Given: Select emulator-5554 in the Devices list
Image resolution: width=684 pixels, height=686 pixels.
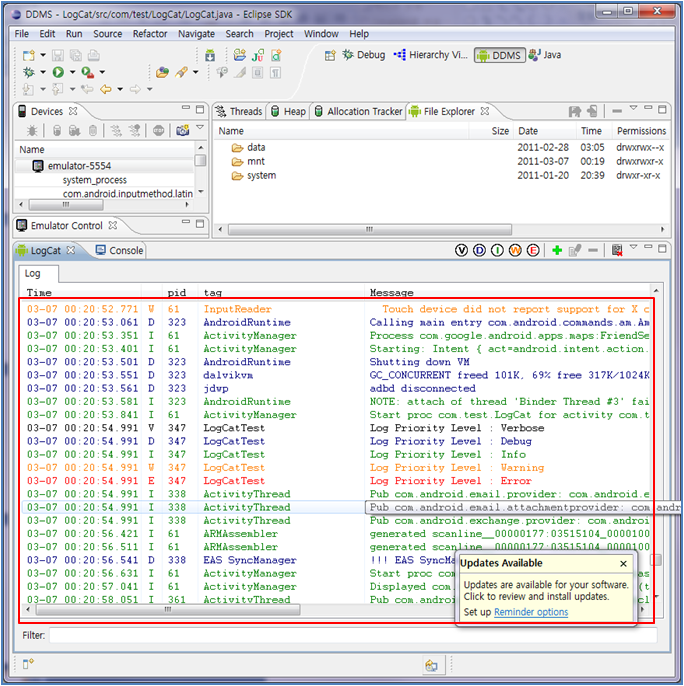Looking at the screenshot, I should pyautogui.click(x=78, y=166).
